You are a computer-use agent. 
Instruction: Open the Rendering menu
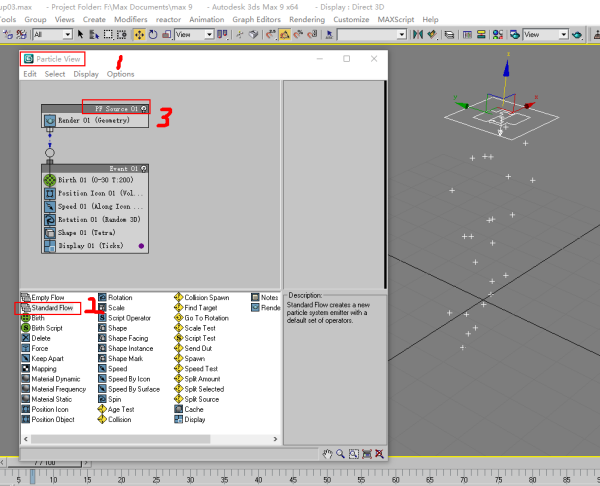[x=307, y=19]
